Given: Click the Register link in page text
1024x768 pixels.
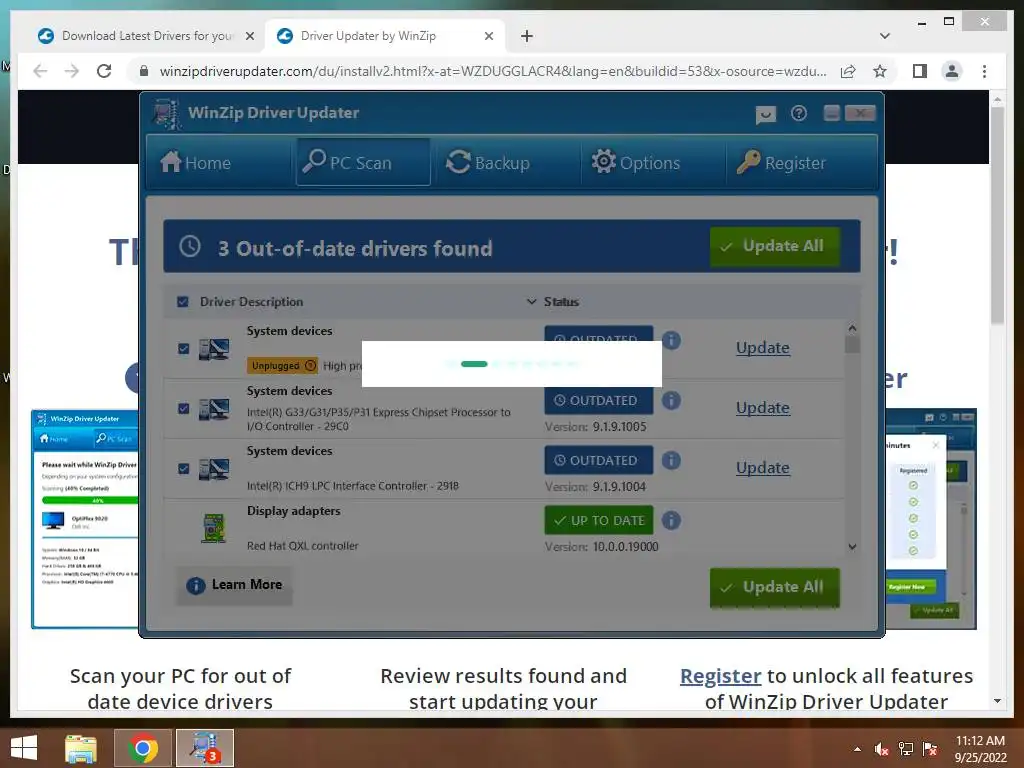Looking at the screenshot, I should point(720,676).
